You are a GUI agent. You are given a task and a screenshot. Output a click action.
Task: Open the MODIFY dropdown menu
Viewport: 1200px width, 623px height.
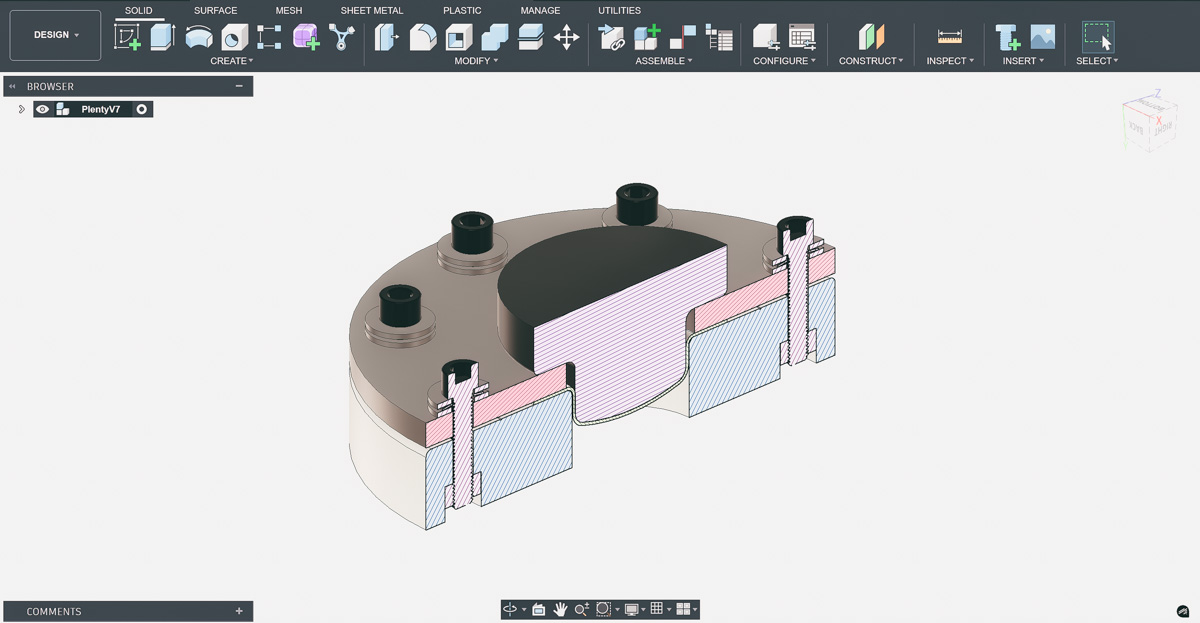477,61
